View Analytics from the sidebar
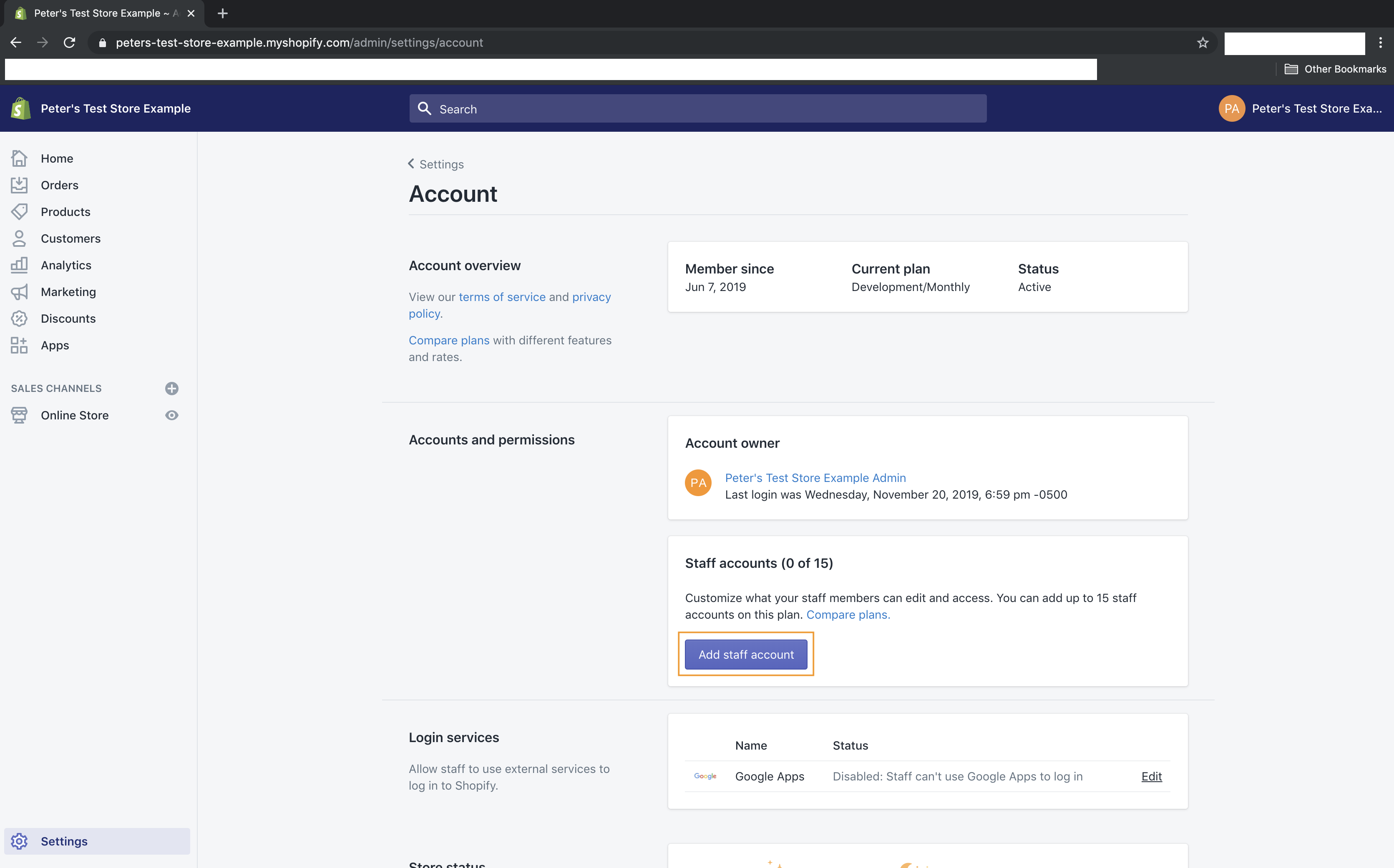1394x868 pixels. tap(66, 265)
